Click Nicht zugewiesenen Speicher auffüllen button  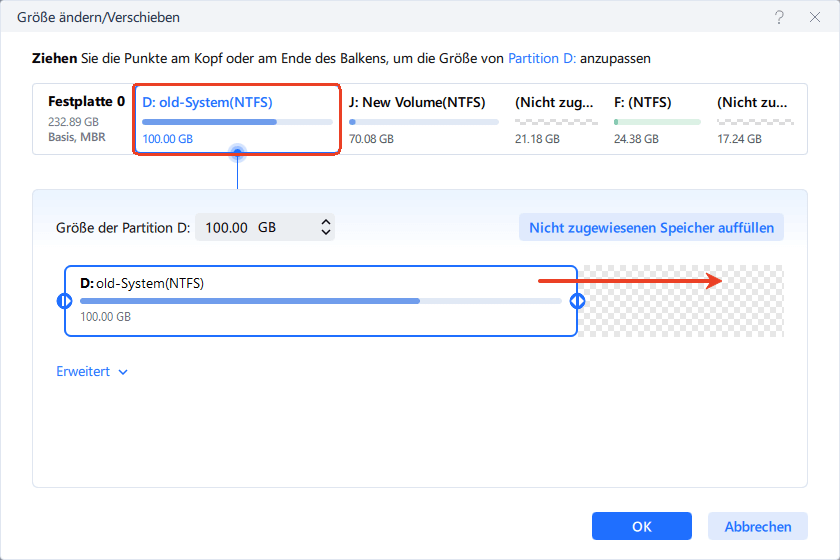[x=651, y=228]
